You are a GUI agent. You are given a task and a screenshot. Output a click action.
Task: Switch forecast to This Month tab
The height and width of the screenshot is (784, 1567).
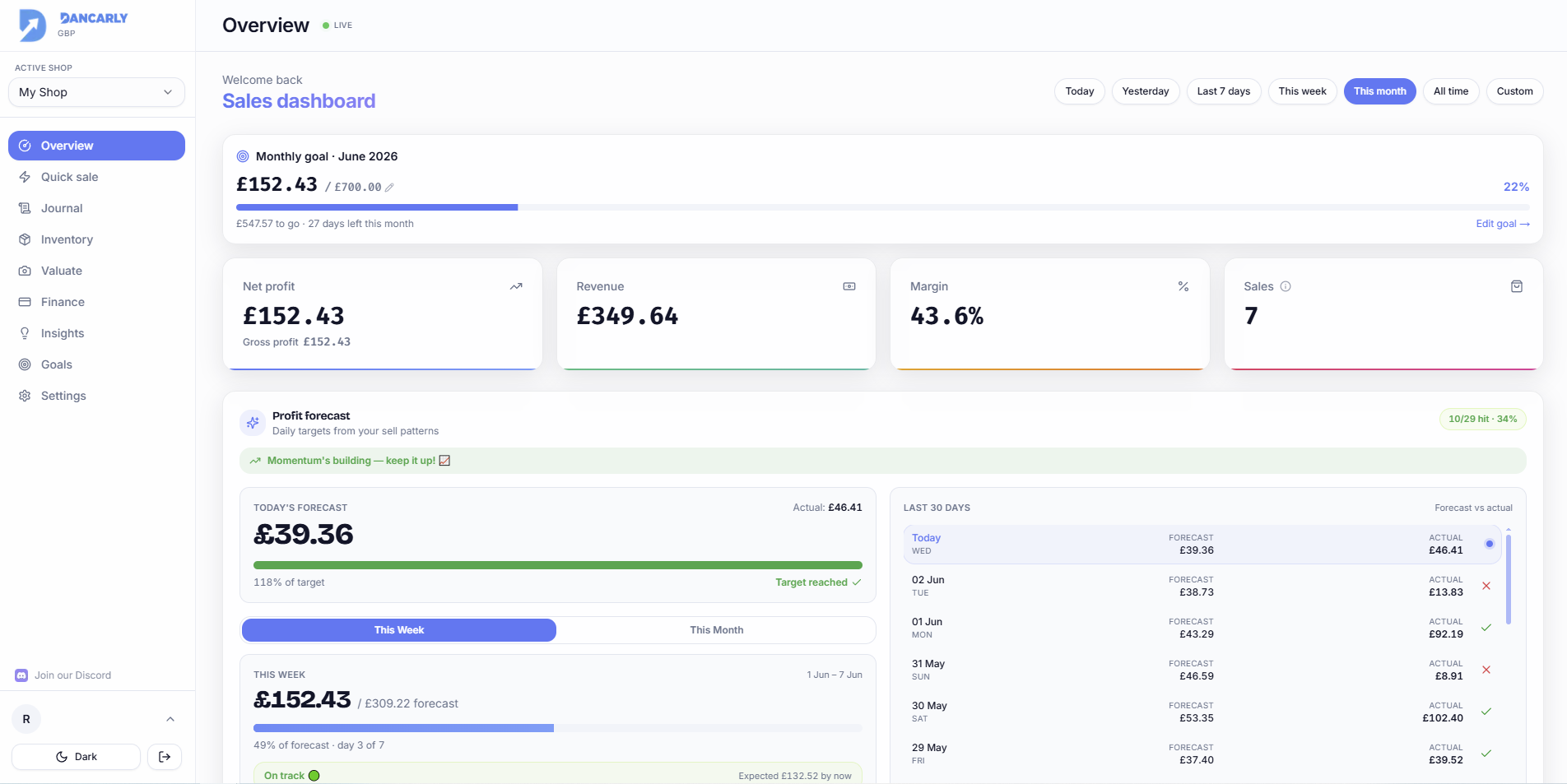tap(716, 630)
